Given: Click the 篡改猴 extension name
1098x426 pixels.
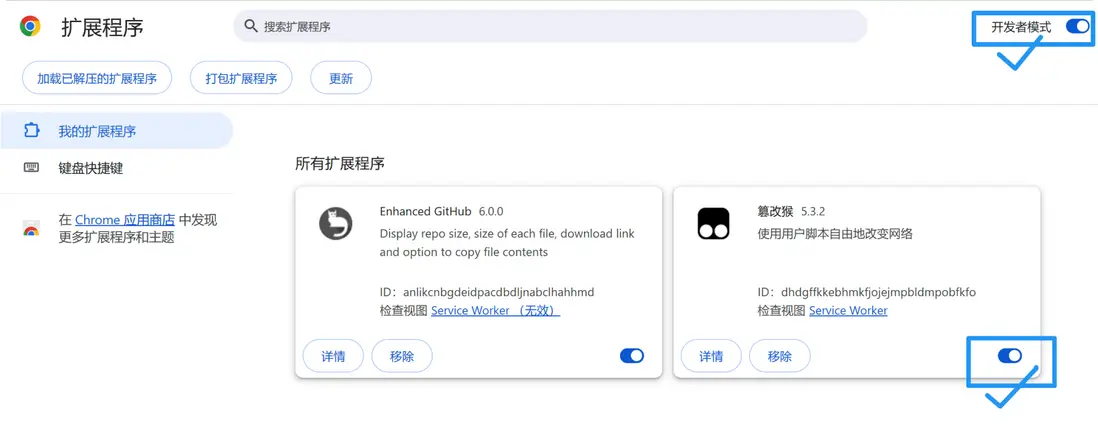Looking at the screenshot, I should (x=777, y=211).
